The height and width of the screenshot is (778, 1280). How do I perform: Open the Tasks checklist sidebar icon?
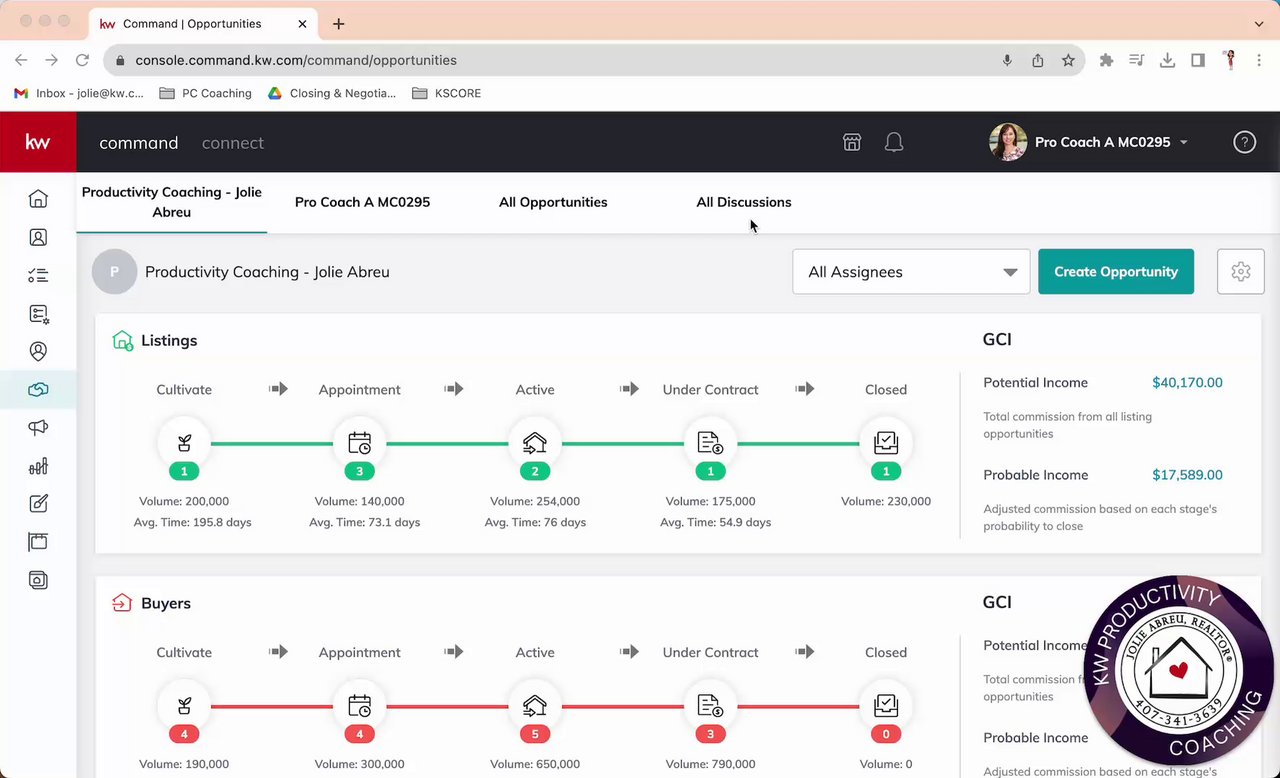[x=38, y=275]
